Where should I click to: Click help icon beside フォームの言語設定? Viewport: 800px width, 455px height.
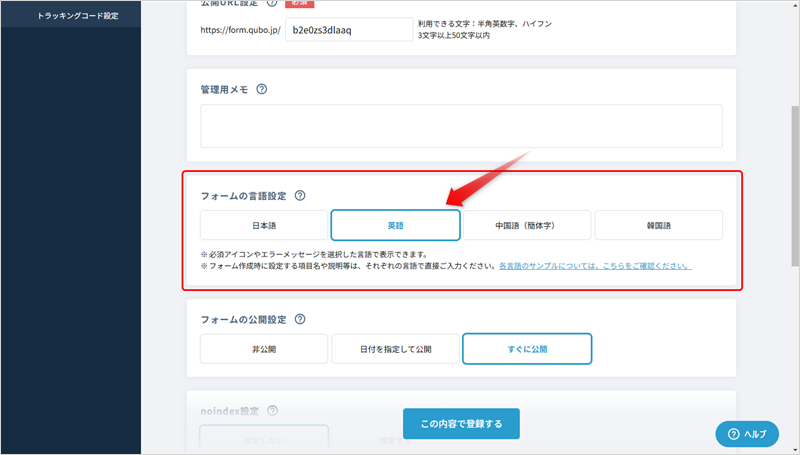(x=300, y=196)
